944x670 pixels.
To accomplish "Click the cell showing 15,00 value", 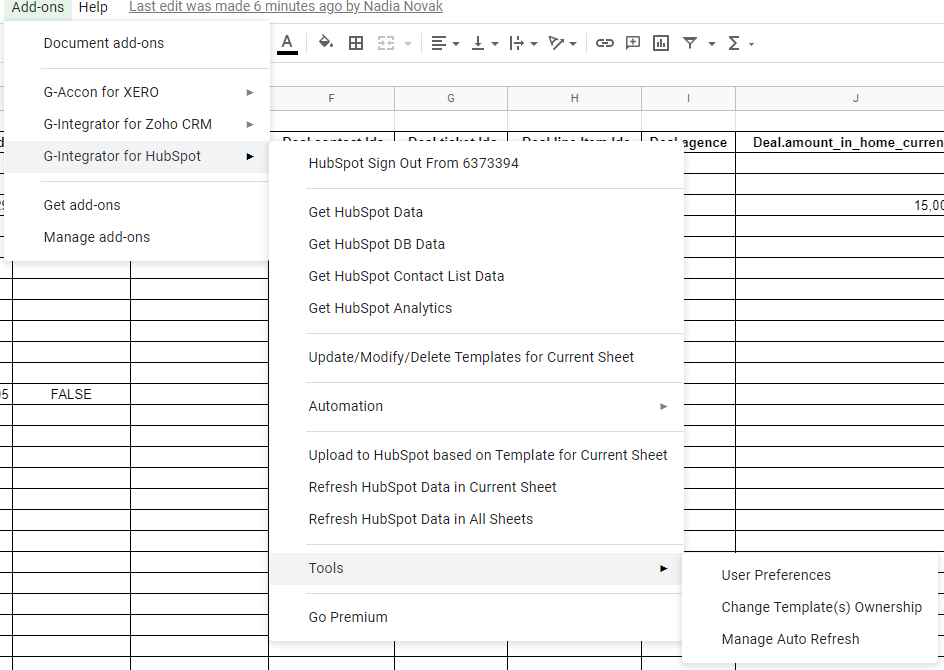I will coord(840,205).
